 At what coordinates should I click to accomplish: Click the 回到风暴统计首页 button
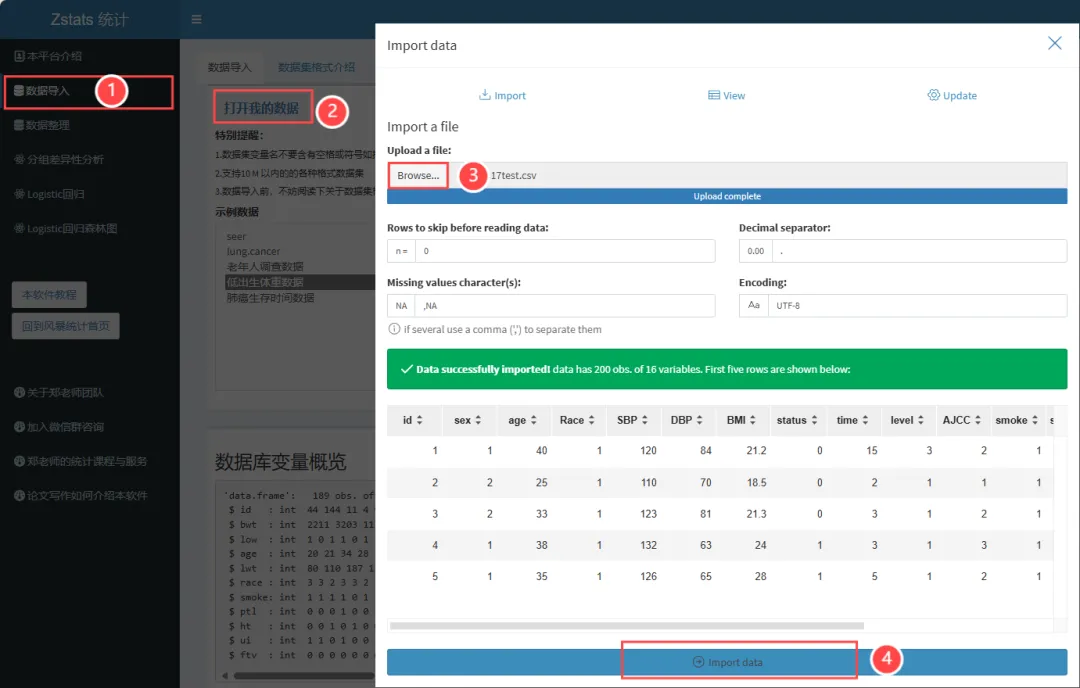click(x=65, y=326)
